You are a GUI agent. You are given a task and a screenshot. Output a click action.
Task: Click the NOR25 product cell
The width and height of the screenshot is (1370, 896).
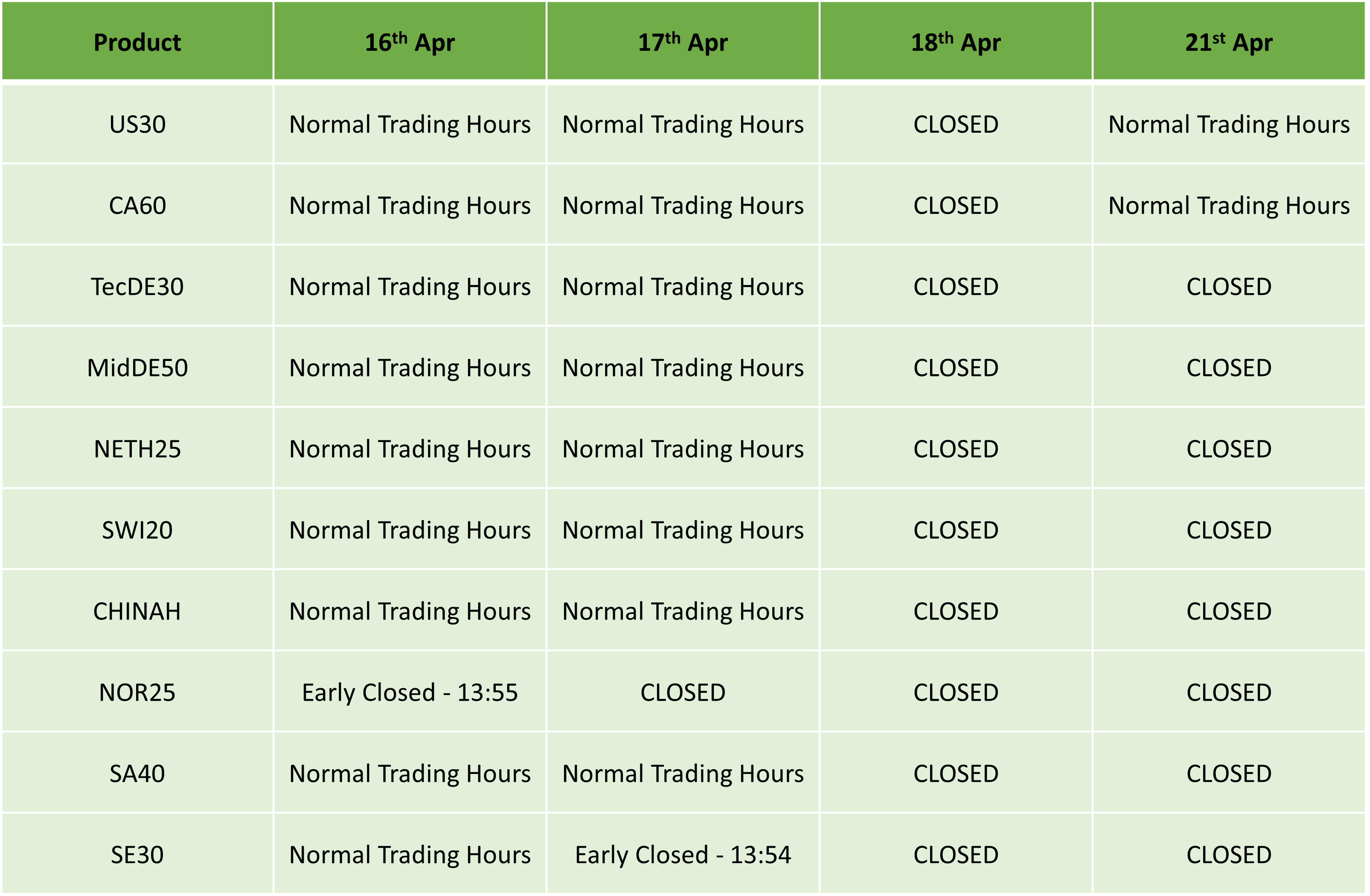(x=137, y=692)
